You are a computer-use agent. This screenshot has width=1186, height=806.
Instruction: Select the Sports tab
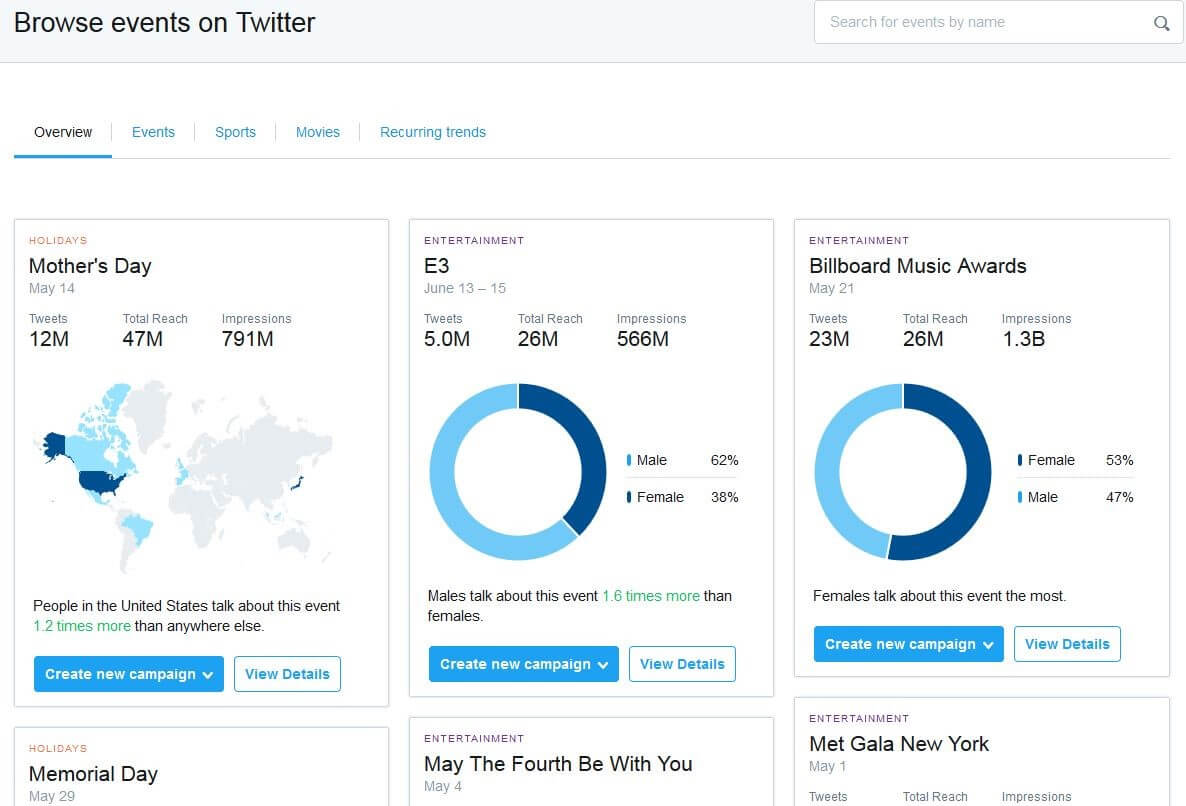[x=235, y=132]
